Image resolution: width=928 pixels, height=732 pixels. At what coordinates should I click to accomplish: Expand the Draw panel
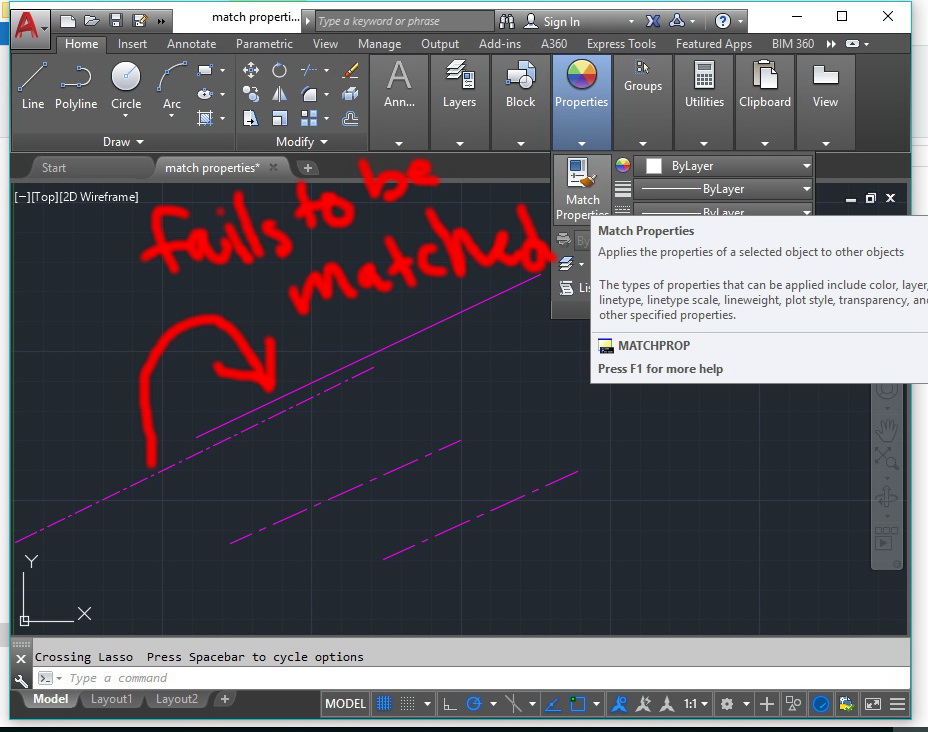(122, 141)
